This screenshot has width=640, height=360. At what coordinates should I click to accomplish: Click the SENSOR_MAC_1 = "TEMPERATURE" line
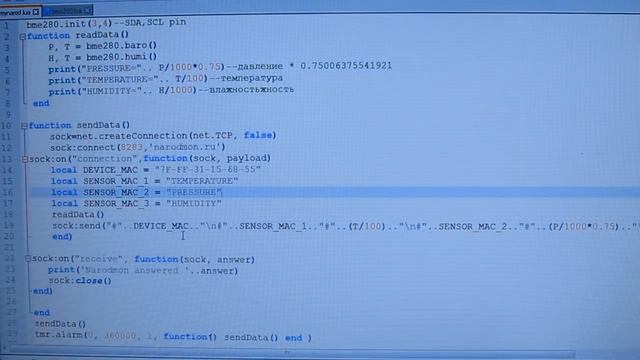pos(144,181)
